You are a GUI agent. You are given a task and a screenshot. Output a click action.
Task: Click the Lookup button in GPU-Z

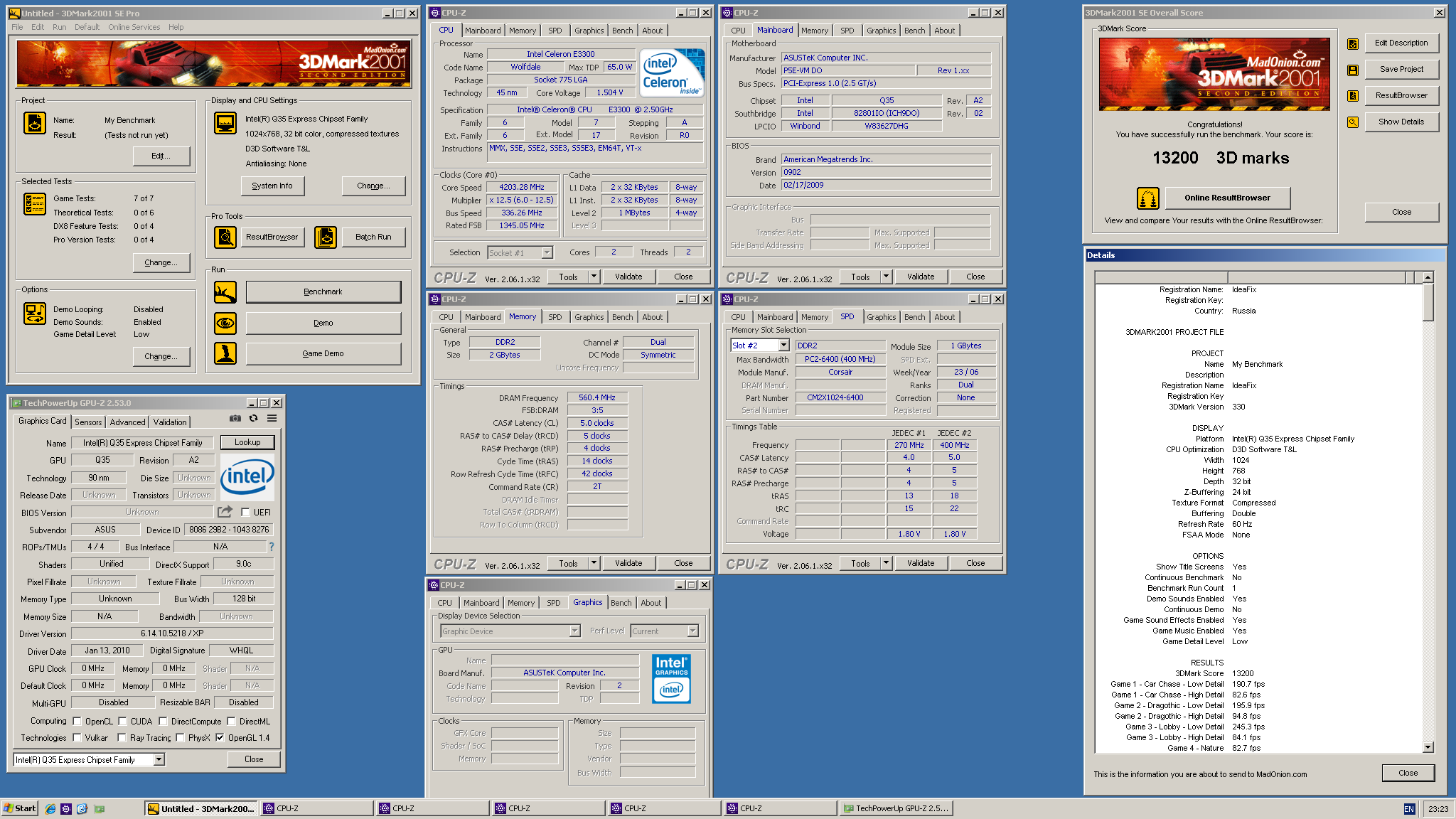coord(247,442)
